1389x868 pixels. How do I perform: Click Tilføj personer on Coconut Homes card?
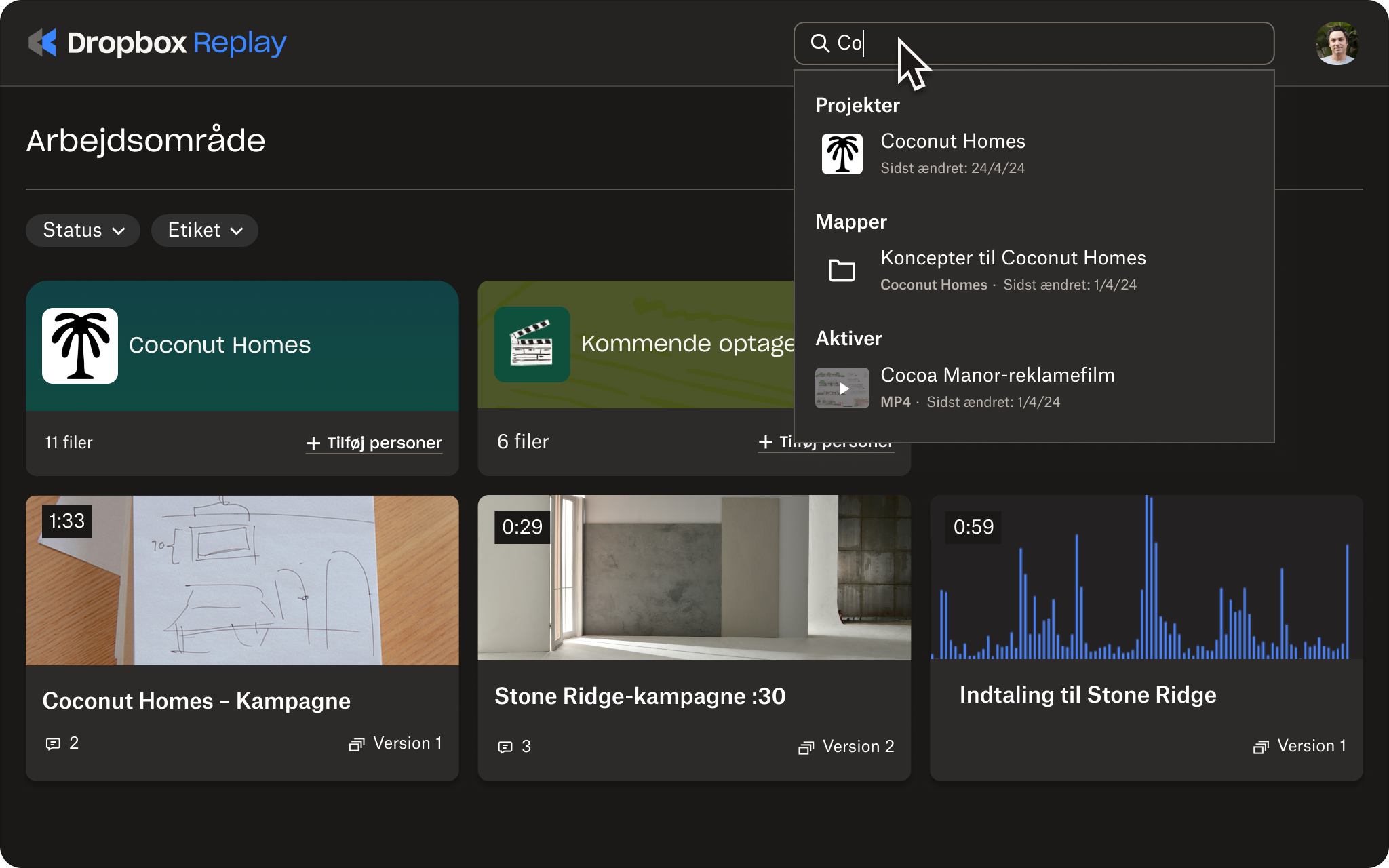(374, 443)
